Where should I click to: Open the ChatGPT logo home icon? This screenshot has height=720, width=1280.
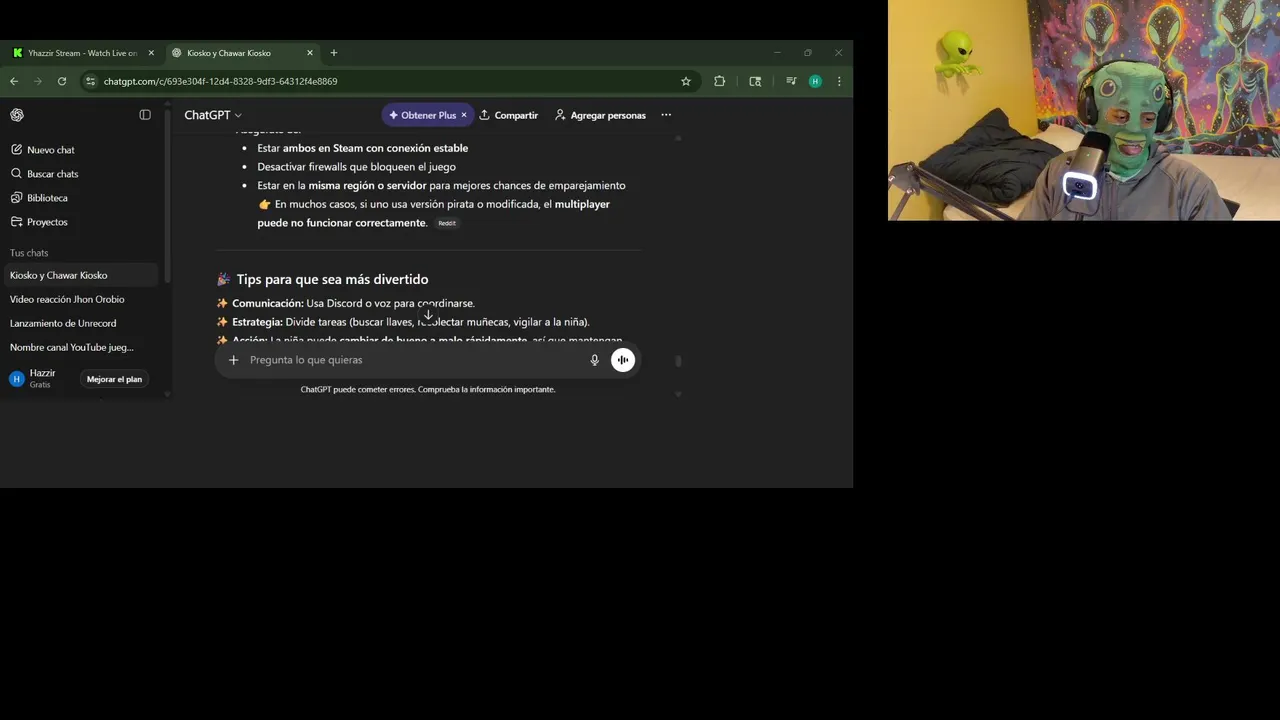coord(17,115)
